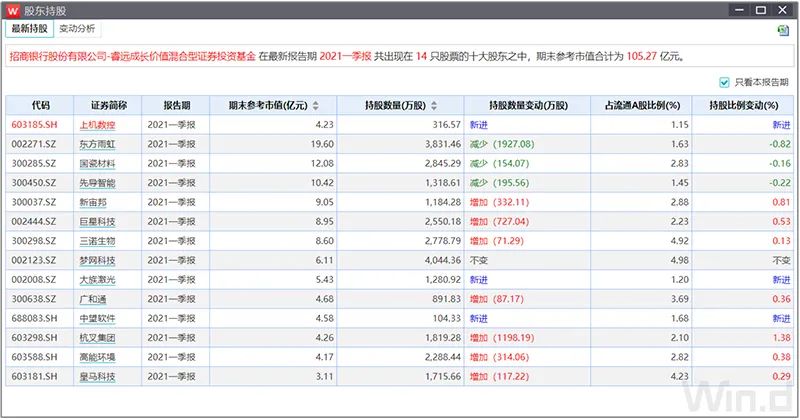Click 占流通A股比例(%) column header
This screenshot has height=420, width=800.
(x=642, y=105)
